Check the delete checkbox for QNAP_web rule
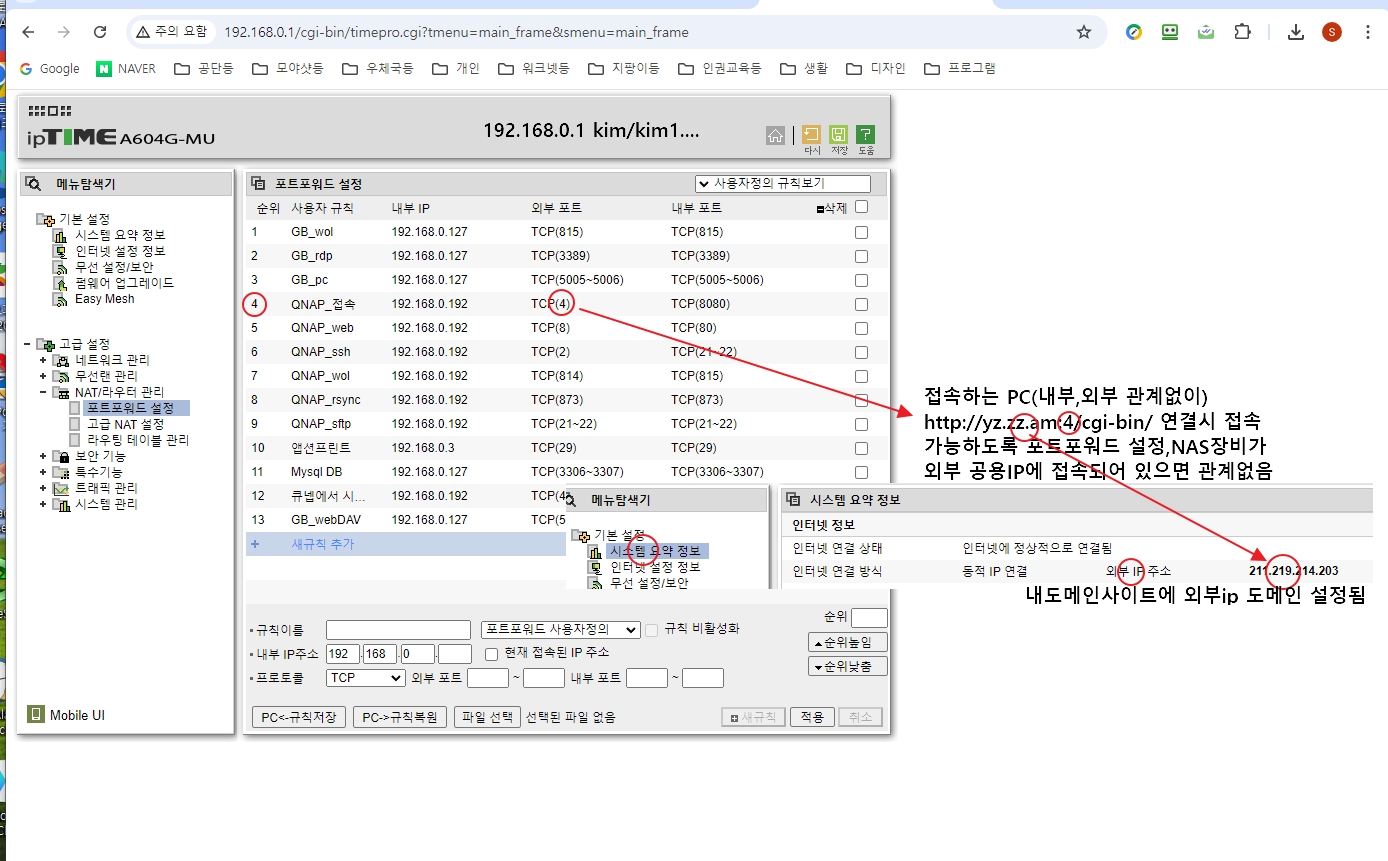The image size is (1388, 861). coord(861,327)
